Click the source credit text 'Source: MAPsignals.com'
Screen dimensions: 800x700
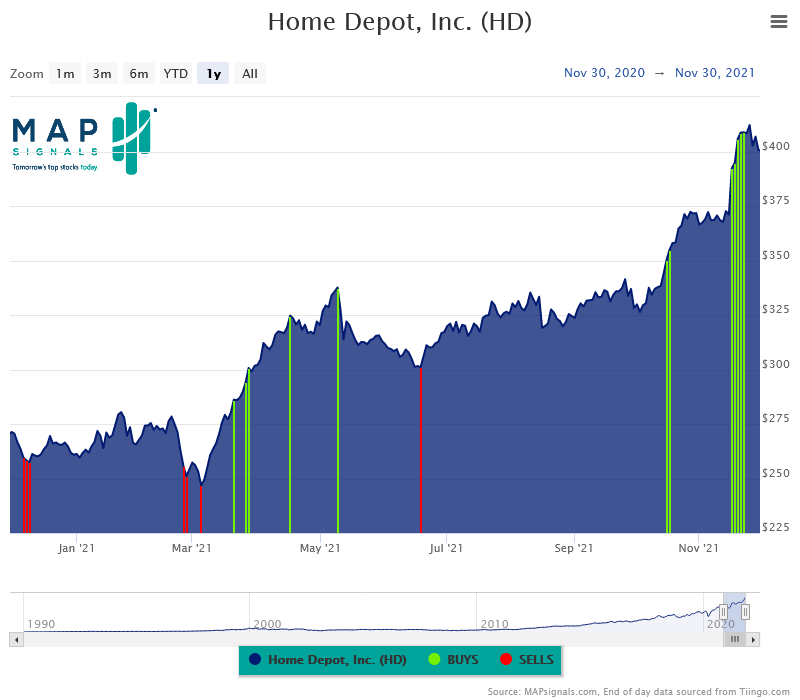pos(542,692)
